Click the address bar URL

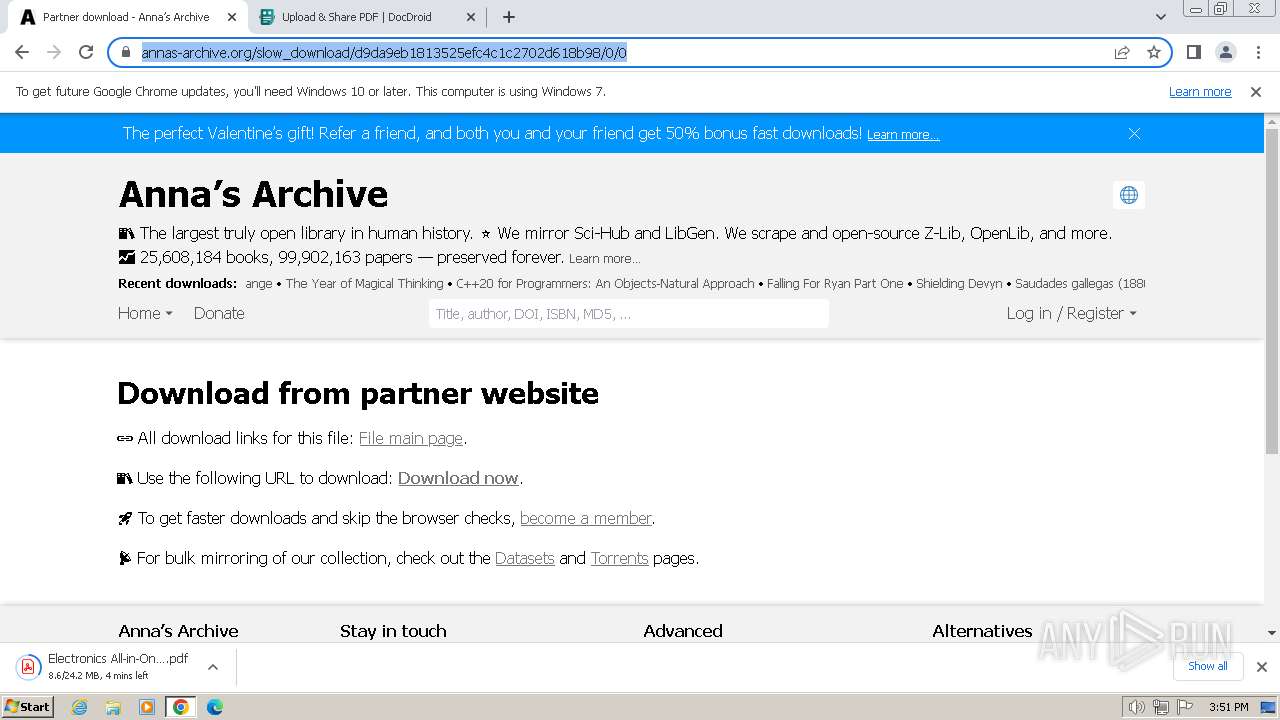point(384,52)
